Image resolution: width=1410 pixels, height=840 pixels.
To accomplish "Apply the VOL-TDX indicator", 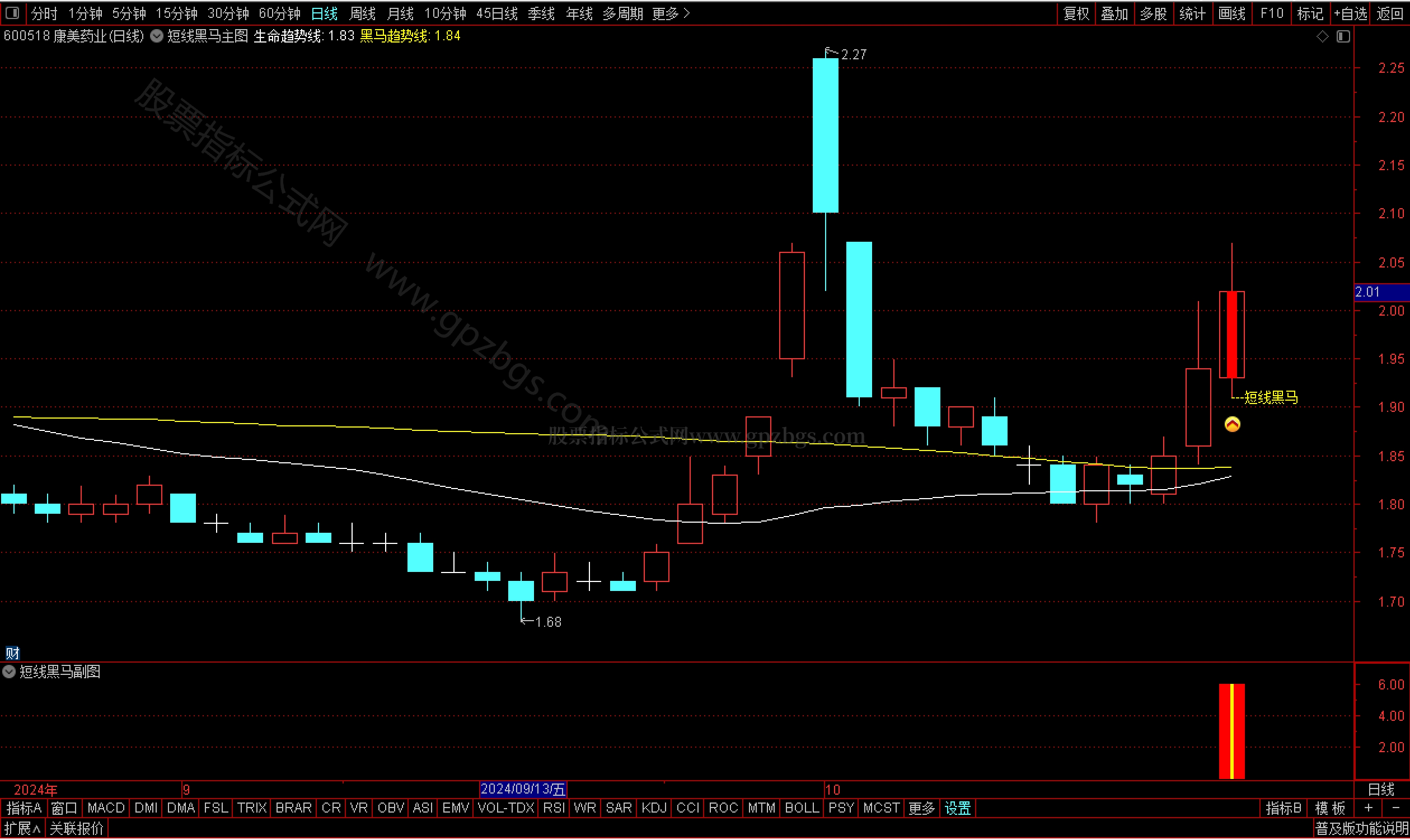I will coord(506,808).
